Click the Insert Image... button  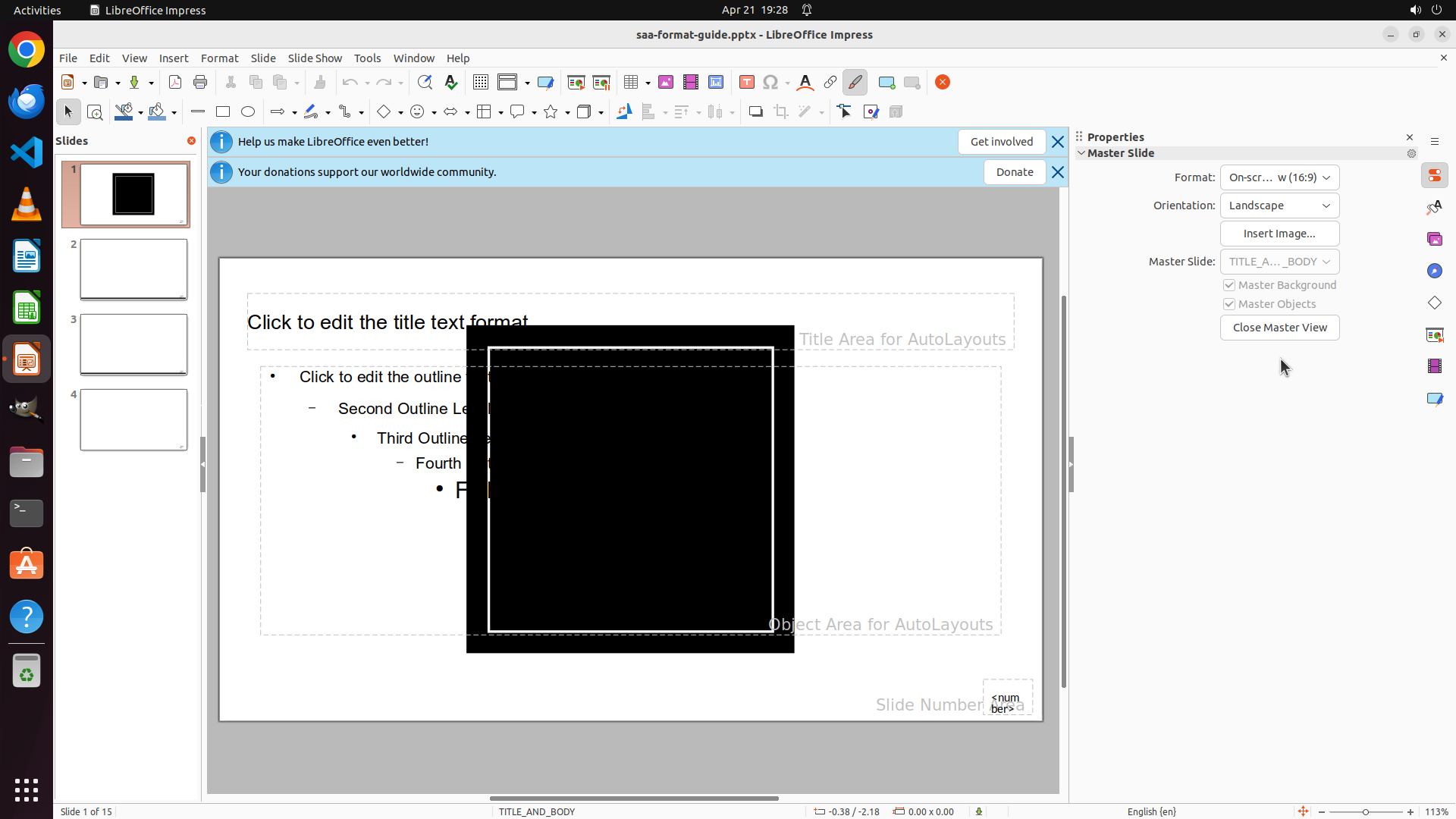pos(1279,234)
